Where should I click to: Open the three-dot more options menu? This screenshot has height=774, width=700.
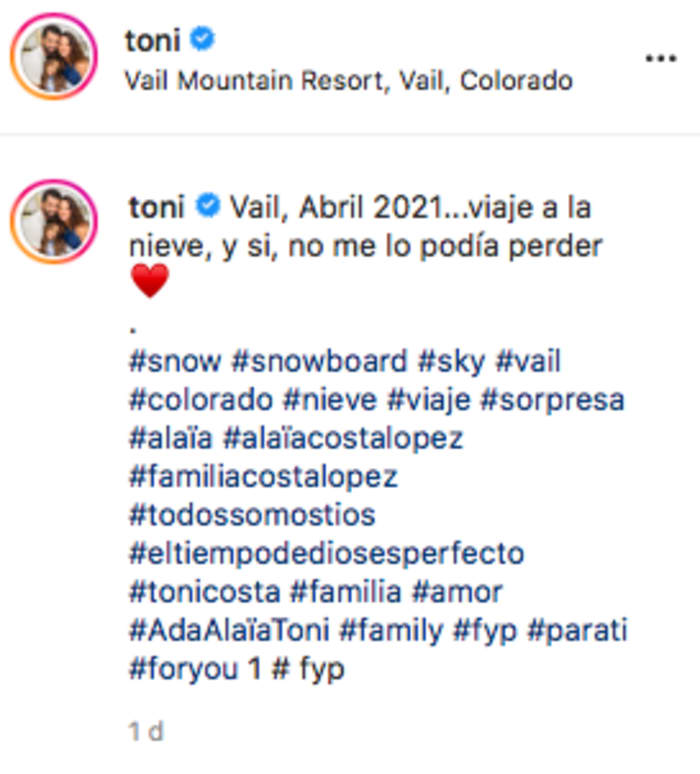[660, 59]
